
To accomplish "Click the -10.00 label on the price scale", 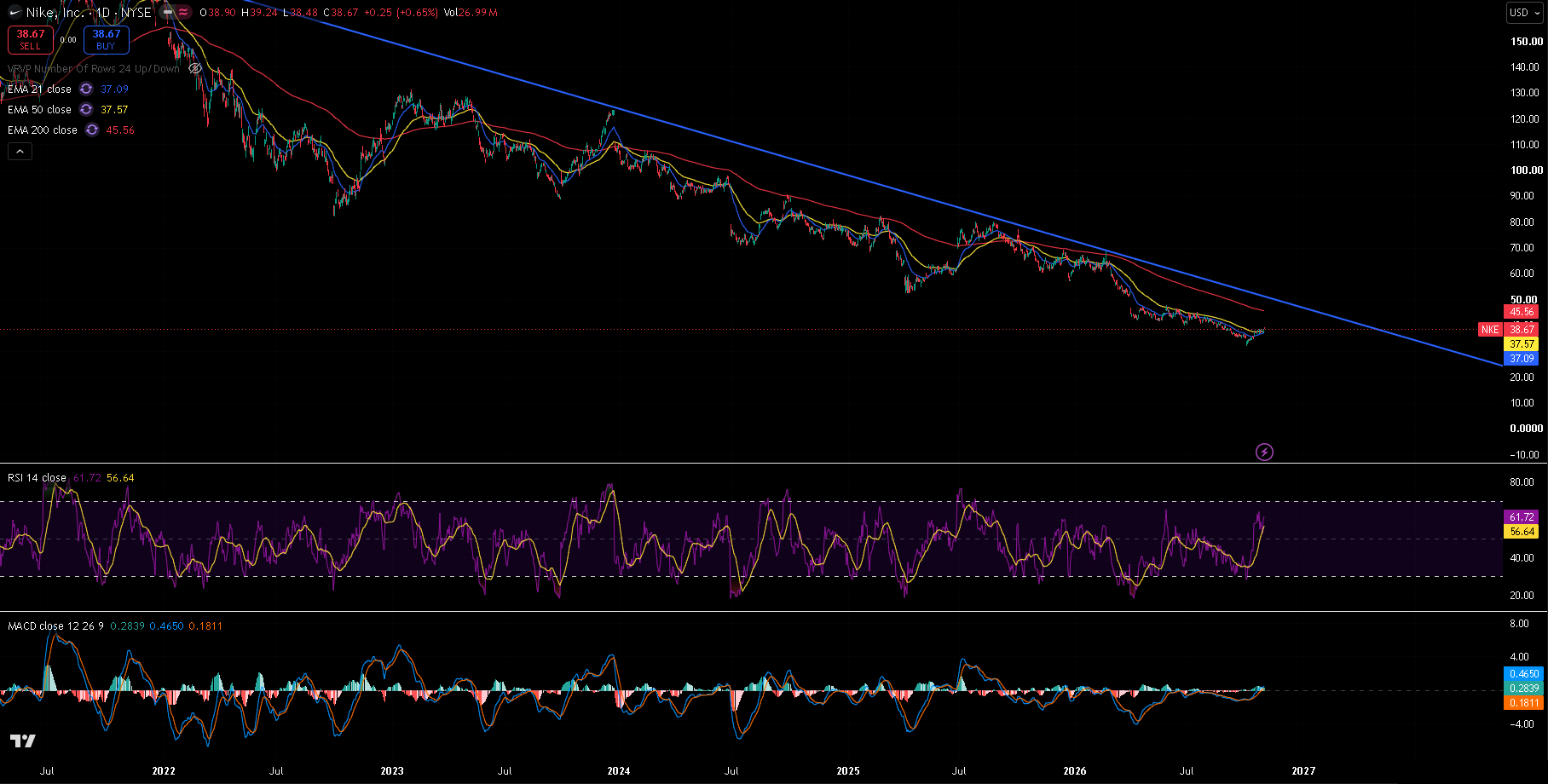I will (1525, 455).
